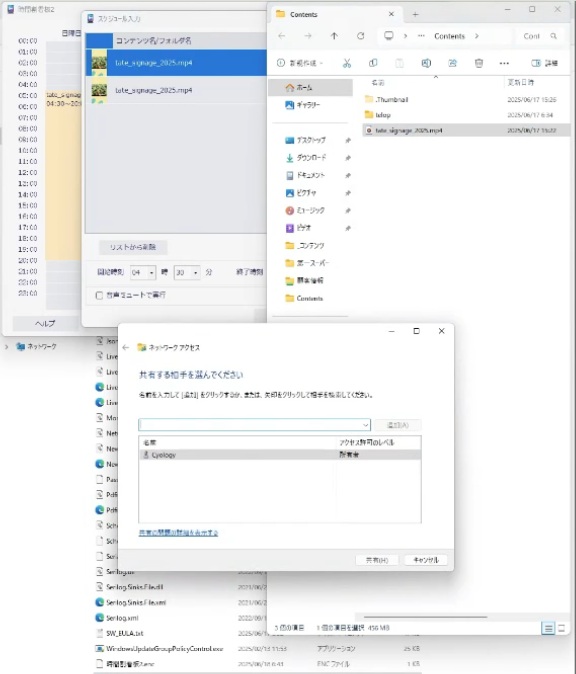Image resolution: width=576 pixels, height=674 pixels.
Task: Click the Delete trash icon in Explorer toolbar
Action: (x=478, y=63)
